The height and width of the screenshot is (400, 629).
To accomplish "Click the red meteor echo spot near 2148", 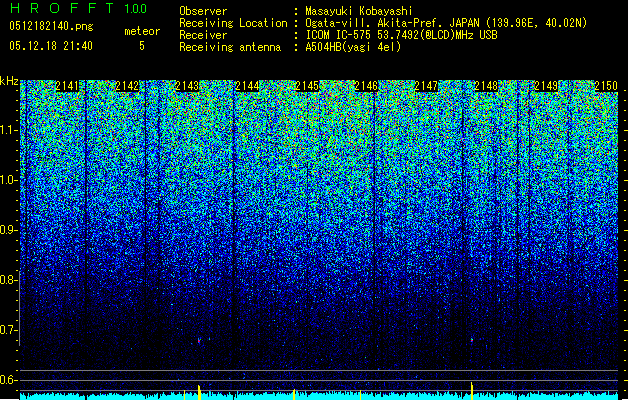I will tap(472, 340).
